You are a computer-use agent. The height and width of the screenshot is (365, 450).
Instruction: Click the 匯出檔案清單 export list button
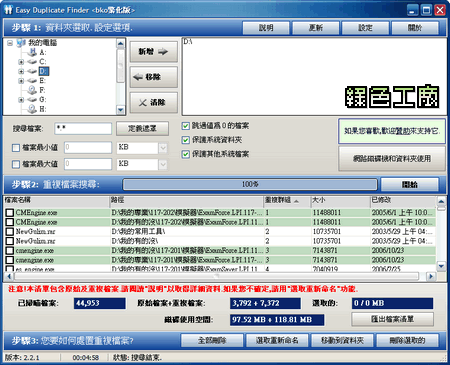392,319
